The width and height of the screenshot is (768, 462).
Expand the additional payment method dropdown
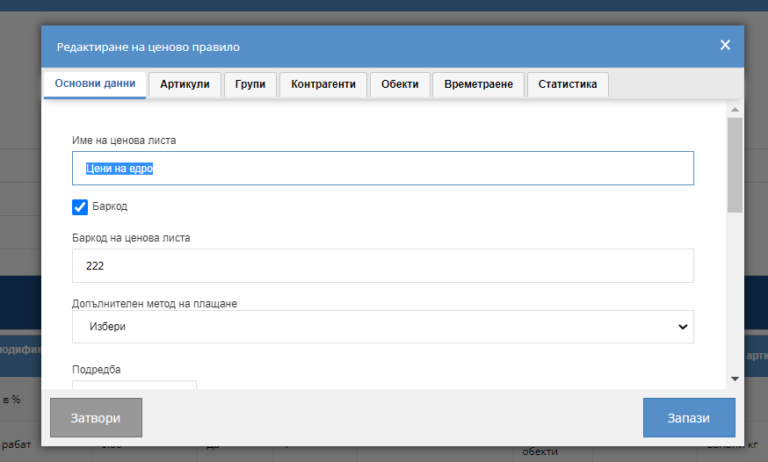[383, 327]
